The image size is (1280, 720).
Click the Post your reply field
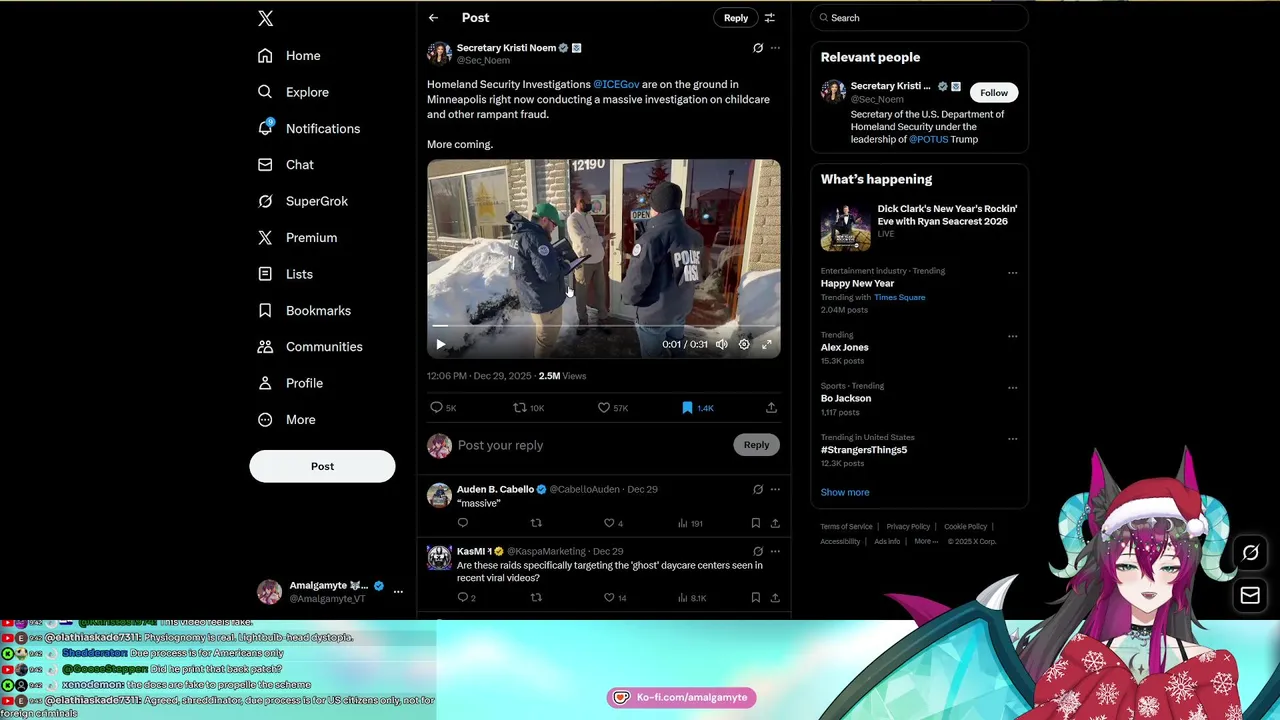pyautogui.click(x=590, y=445)
